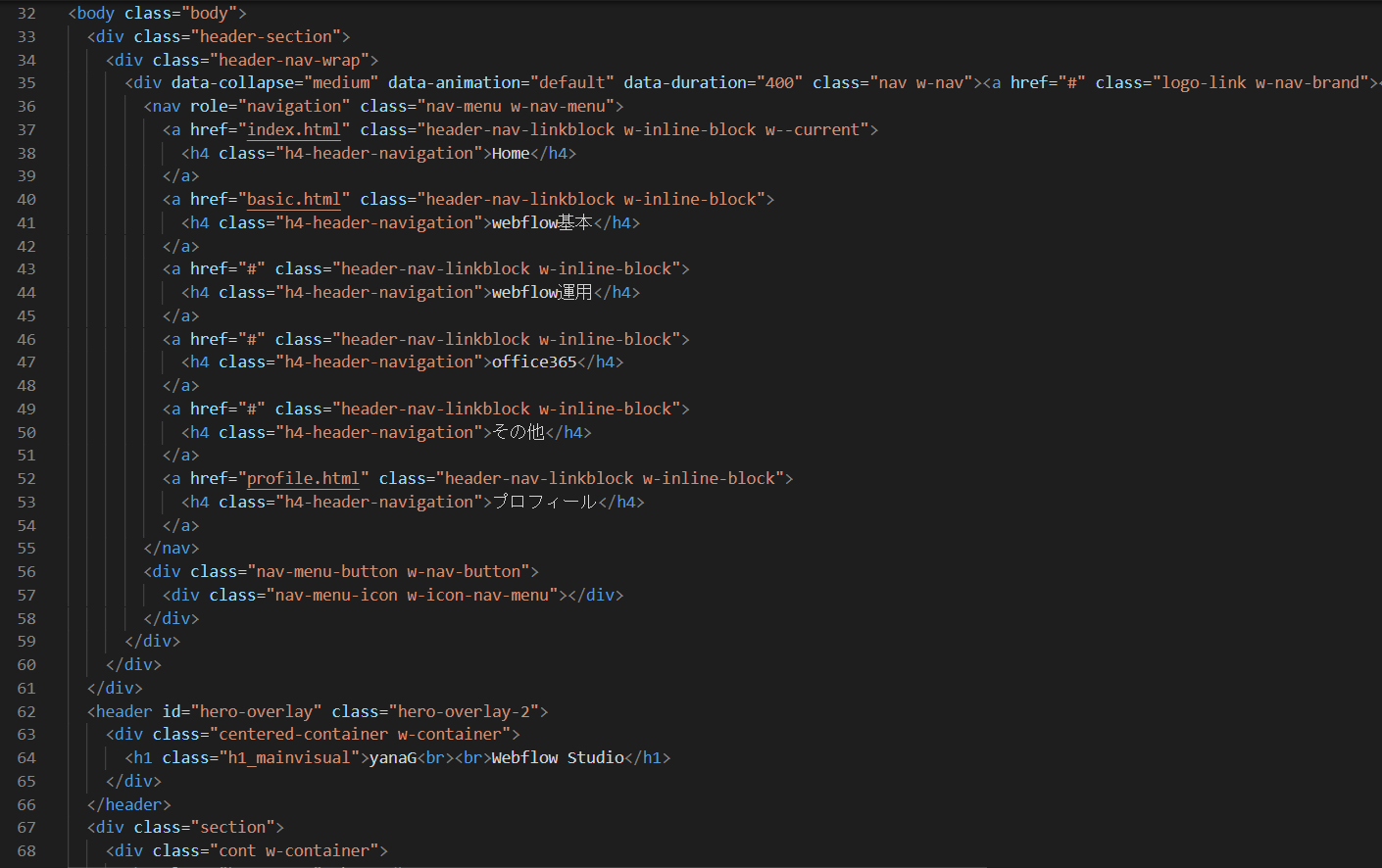The image size is (1382, 868).
Task: Click the closing "</nav>" tag
Action: click(x=172, y=548)
